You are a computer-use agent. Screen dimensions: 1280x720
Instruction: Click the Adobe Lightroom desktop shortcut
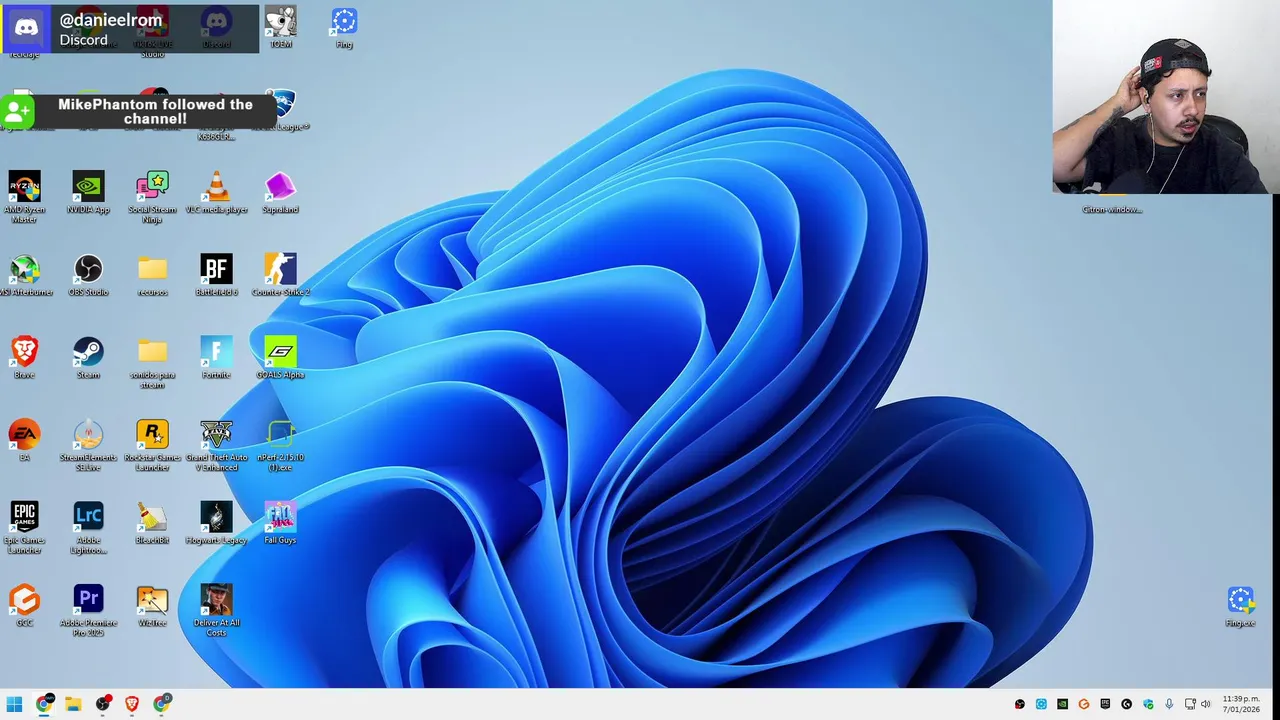pyautogui.click(x=88, y=528)
